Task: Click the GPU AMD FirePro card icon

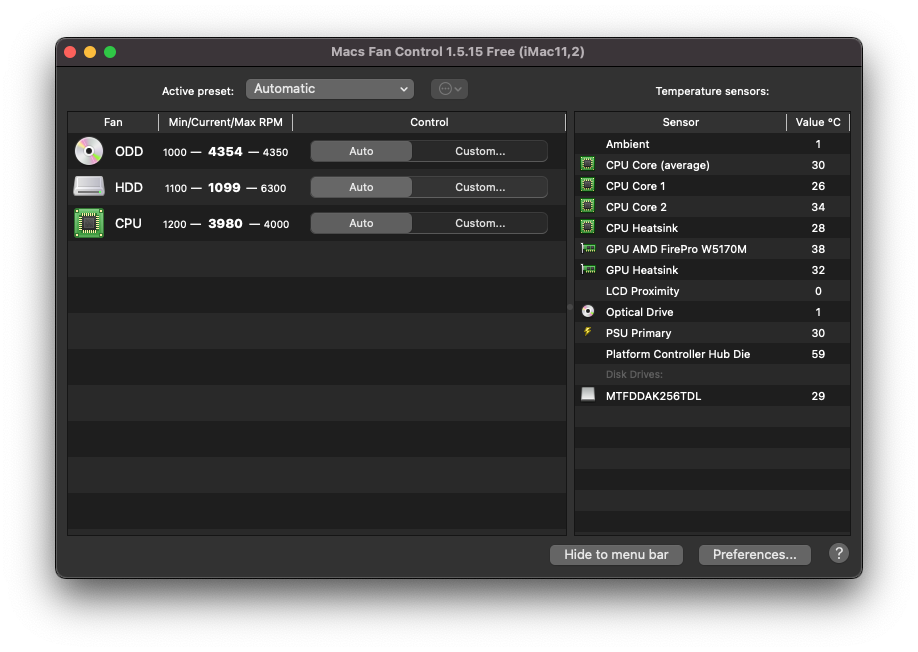Action: (x=588, y=248)
